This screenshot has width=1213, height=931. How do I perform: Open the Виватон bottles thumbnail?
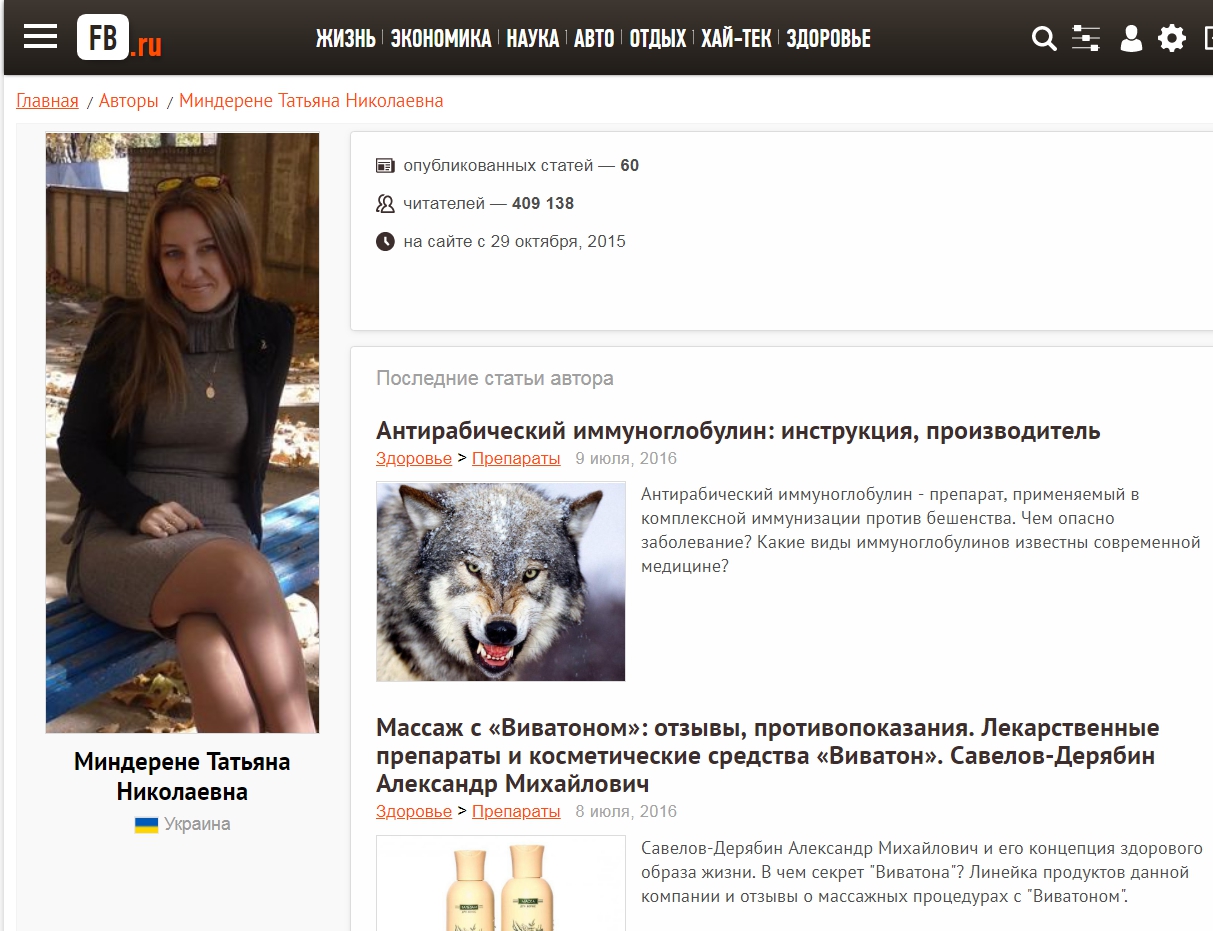coord(501,883)
